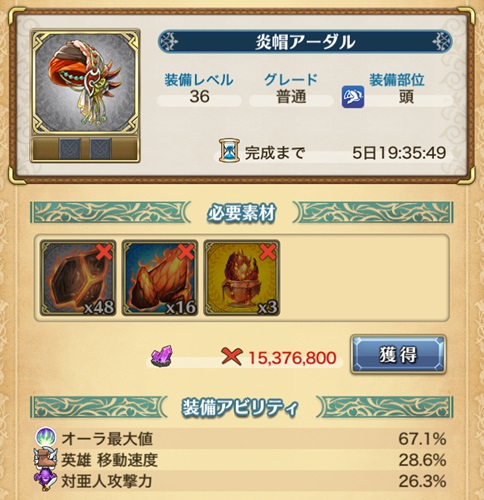Tap the 装備レベル 36 value

199,97
